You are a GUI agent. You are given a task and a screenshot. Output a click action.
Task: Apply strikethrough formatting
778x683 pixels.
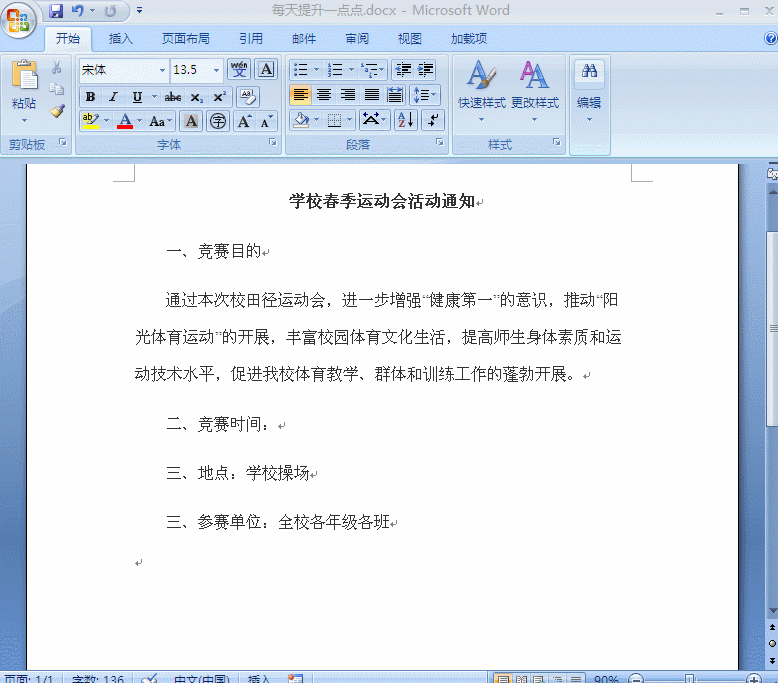pos(173,97)
